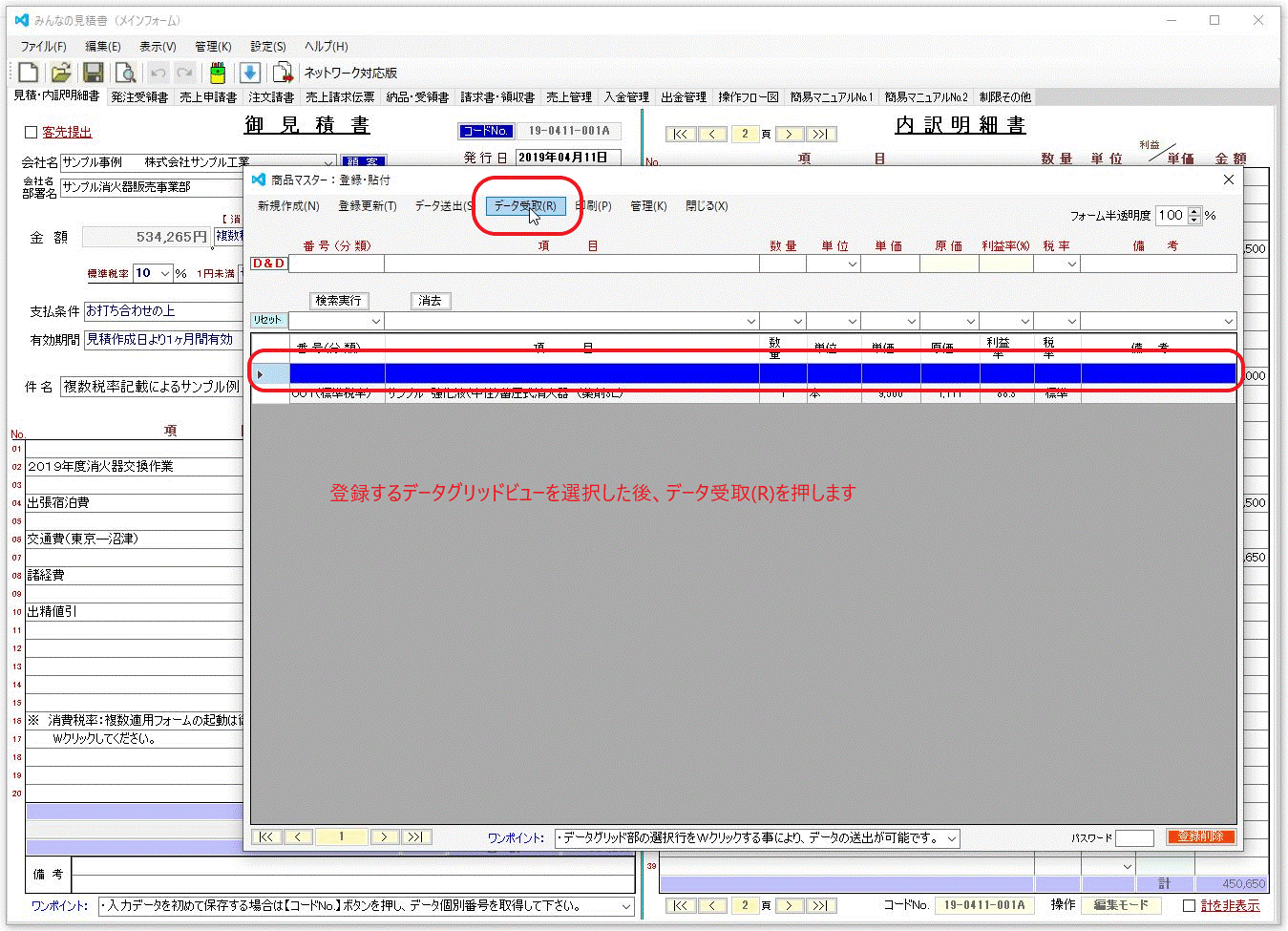Go to next page in bottom-right navigation

pyautogui.click(x=789, y=905)
